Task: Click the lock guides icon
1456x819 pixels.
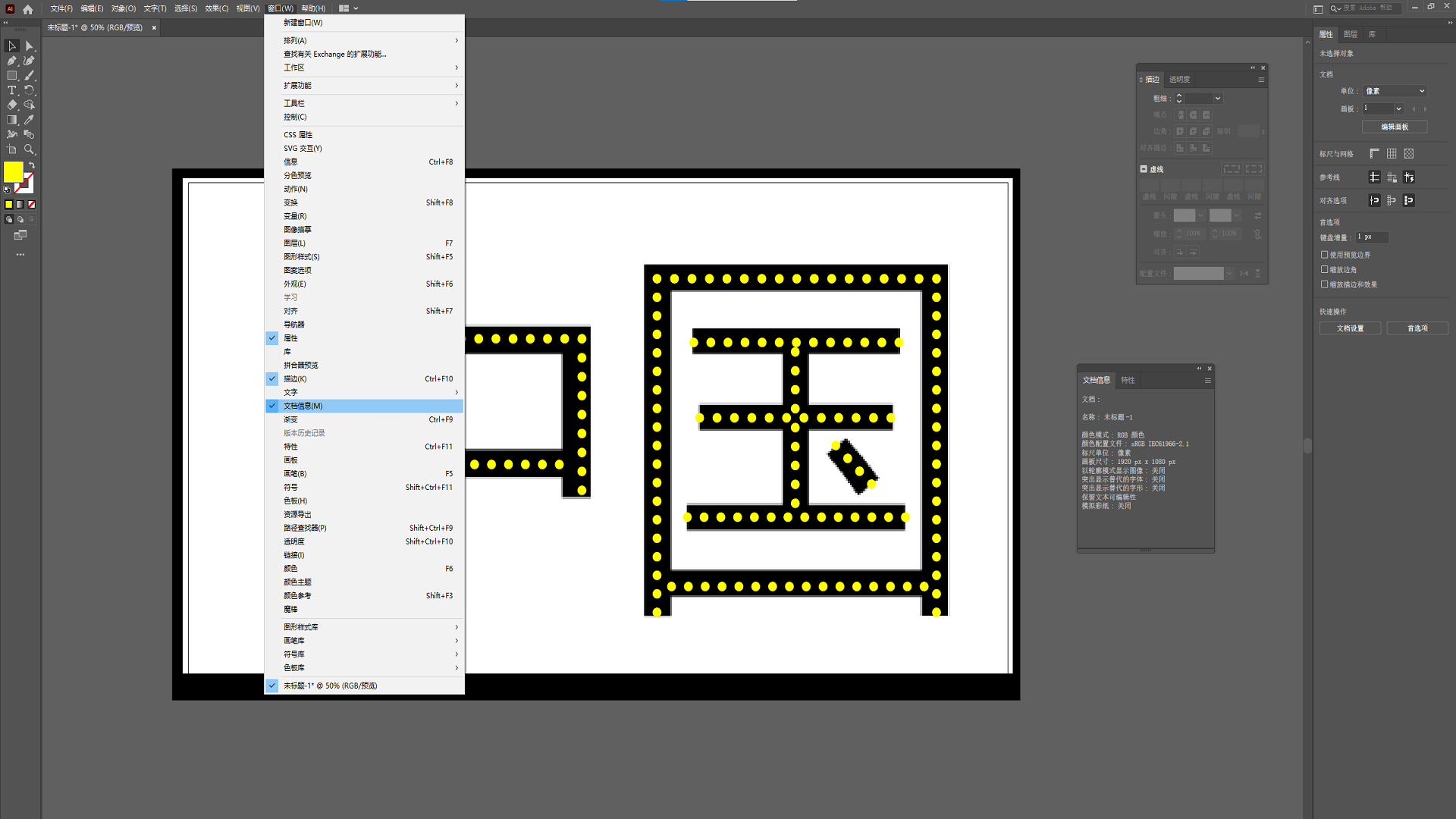Action: click(1392, 177)
